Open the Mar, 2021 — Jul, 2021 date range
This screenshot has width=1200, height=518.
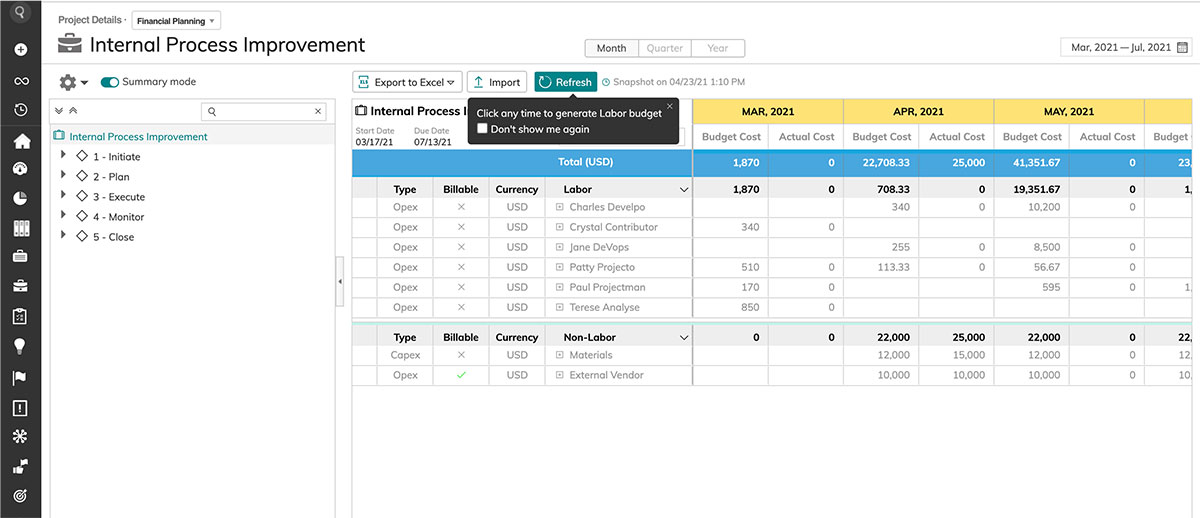pyautogui.click(x=1126, y=47)
